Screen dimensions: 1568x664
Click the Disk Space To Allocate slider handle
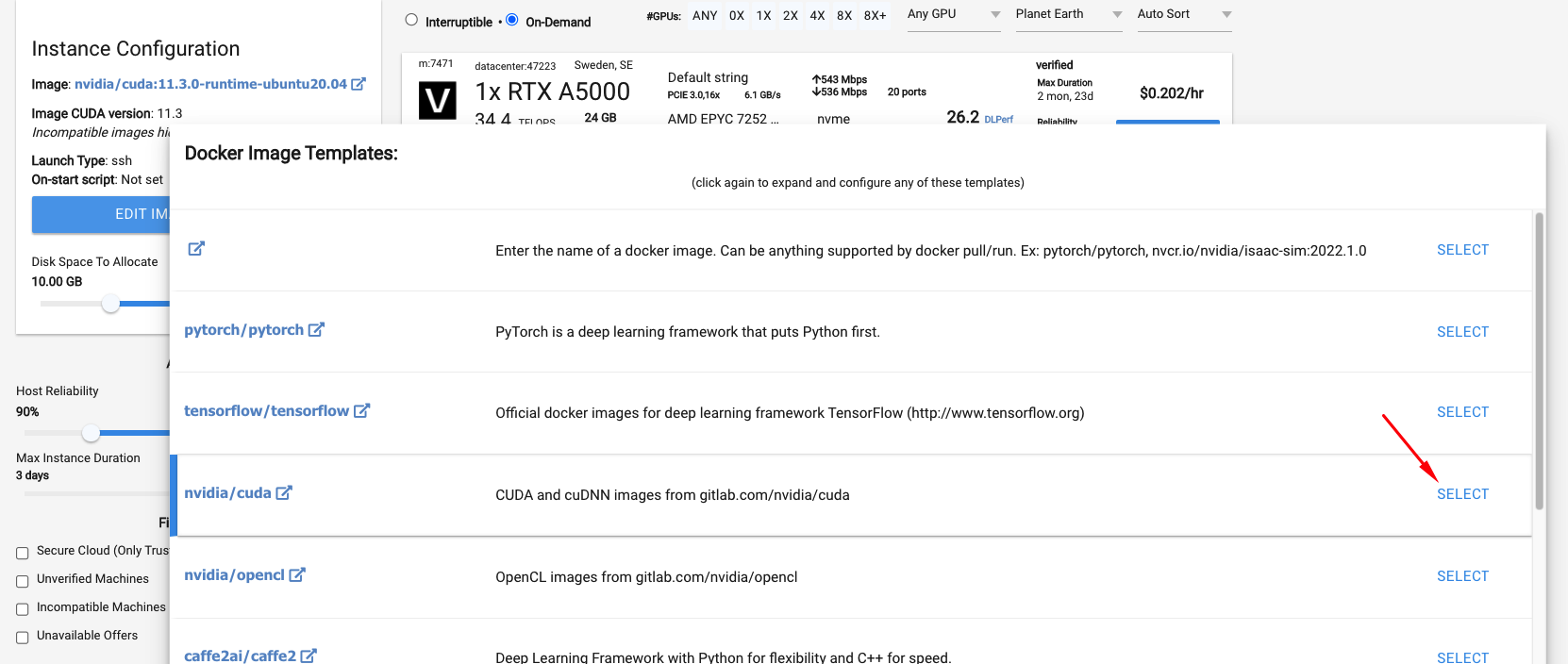coord(110,304)
